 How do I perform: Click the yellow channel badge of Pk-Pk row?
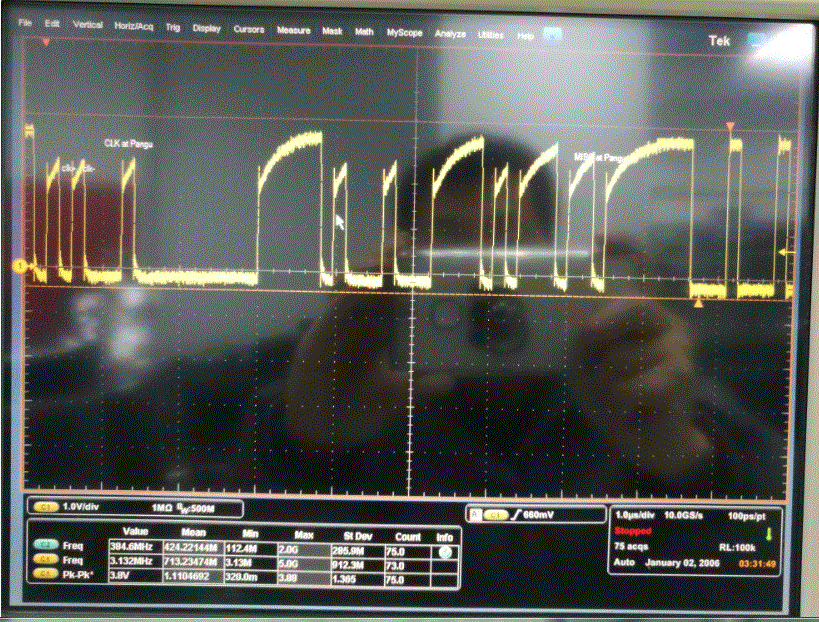click(x=46, y=574)
